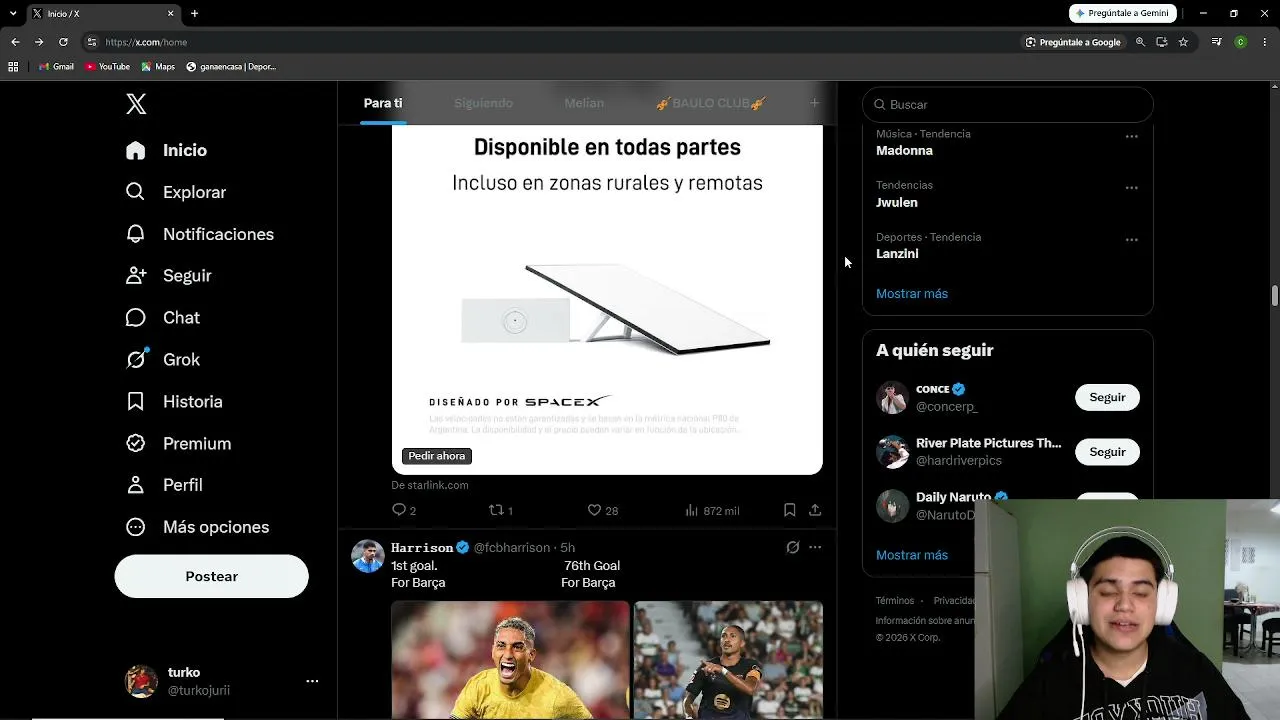
Task: Open the ganaencasa bookmark
Action: [231, 67]
